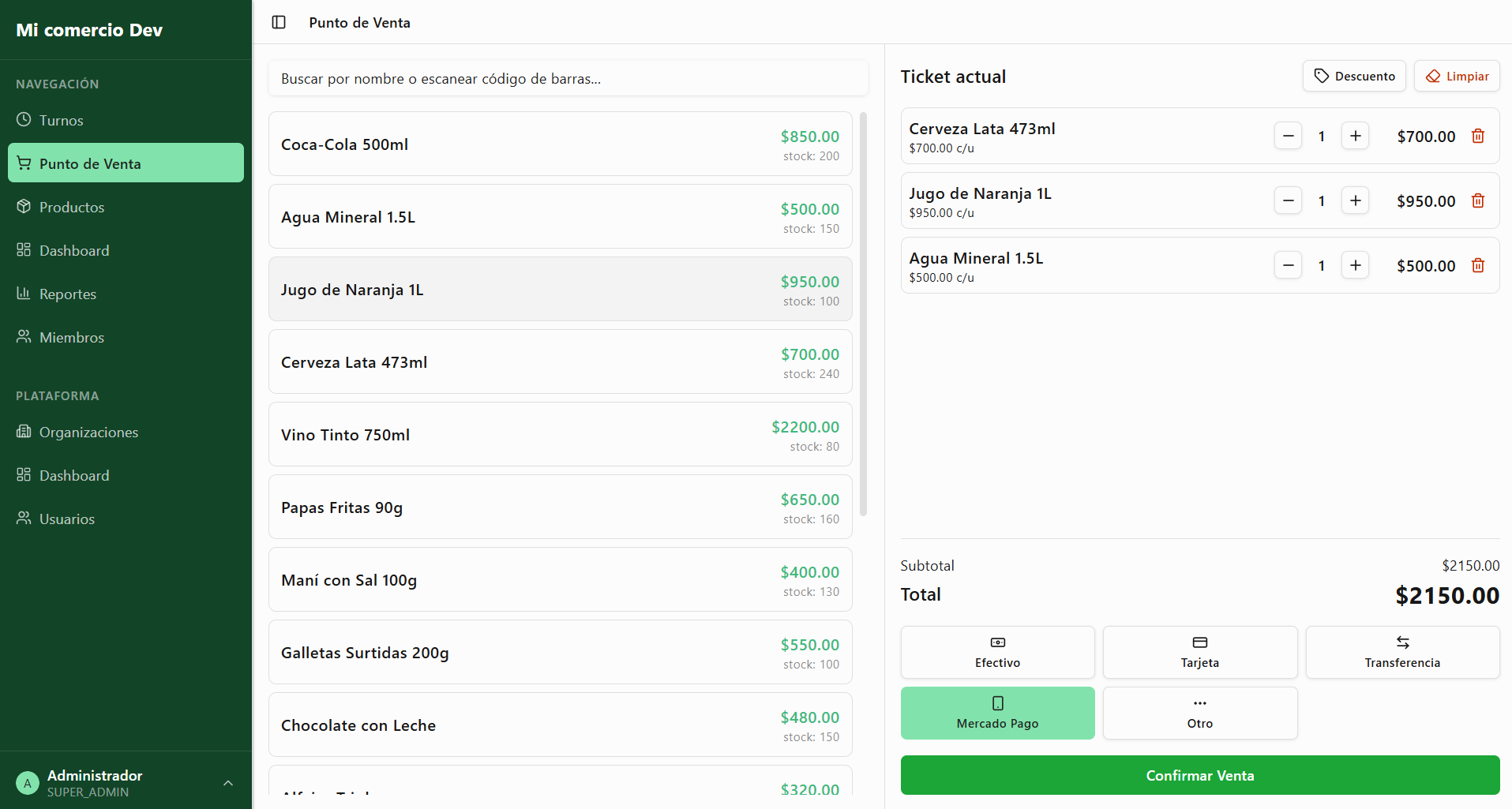
Task: Click $700.00 c/u under Cerveza Lata
Action: tap(941, 148)
